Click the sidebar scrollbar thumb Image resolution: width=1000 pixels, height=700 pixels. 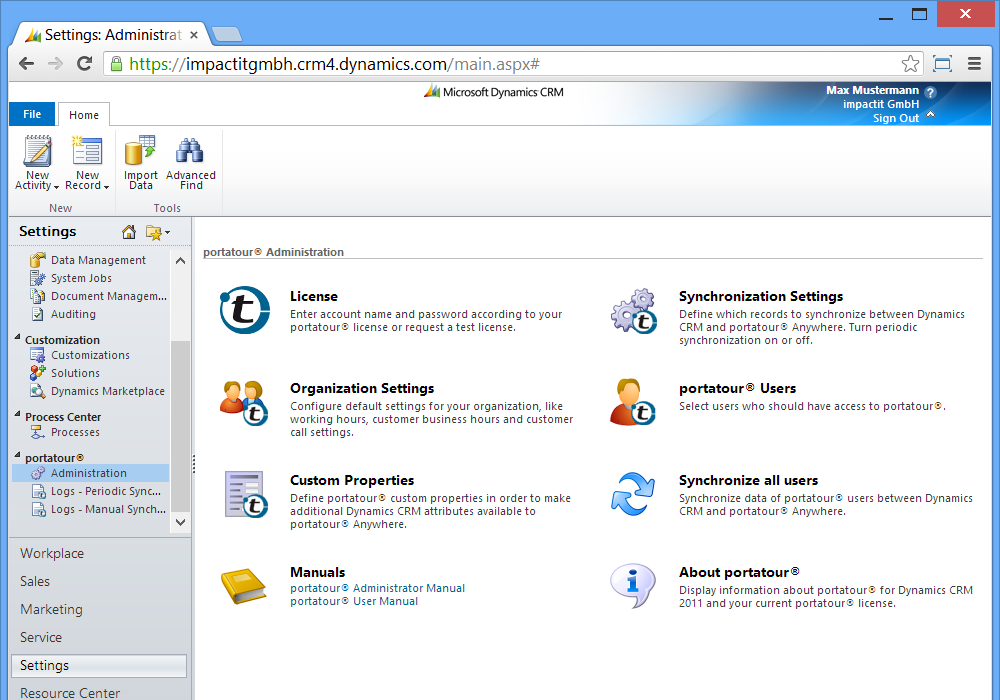[180, 426]
